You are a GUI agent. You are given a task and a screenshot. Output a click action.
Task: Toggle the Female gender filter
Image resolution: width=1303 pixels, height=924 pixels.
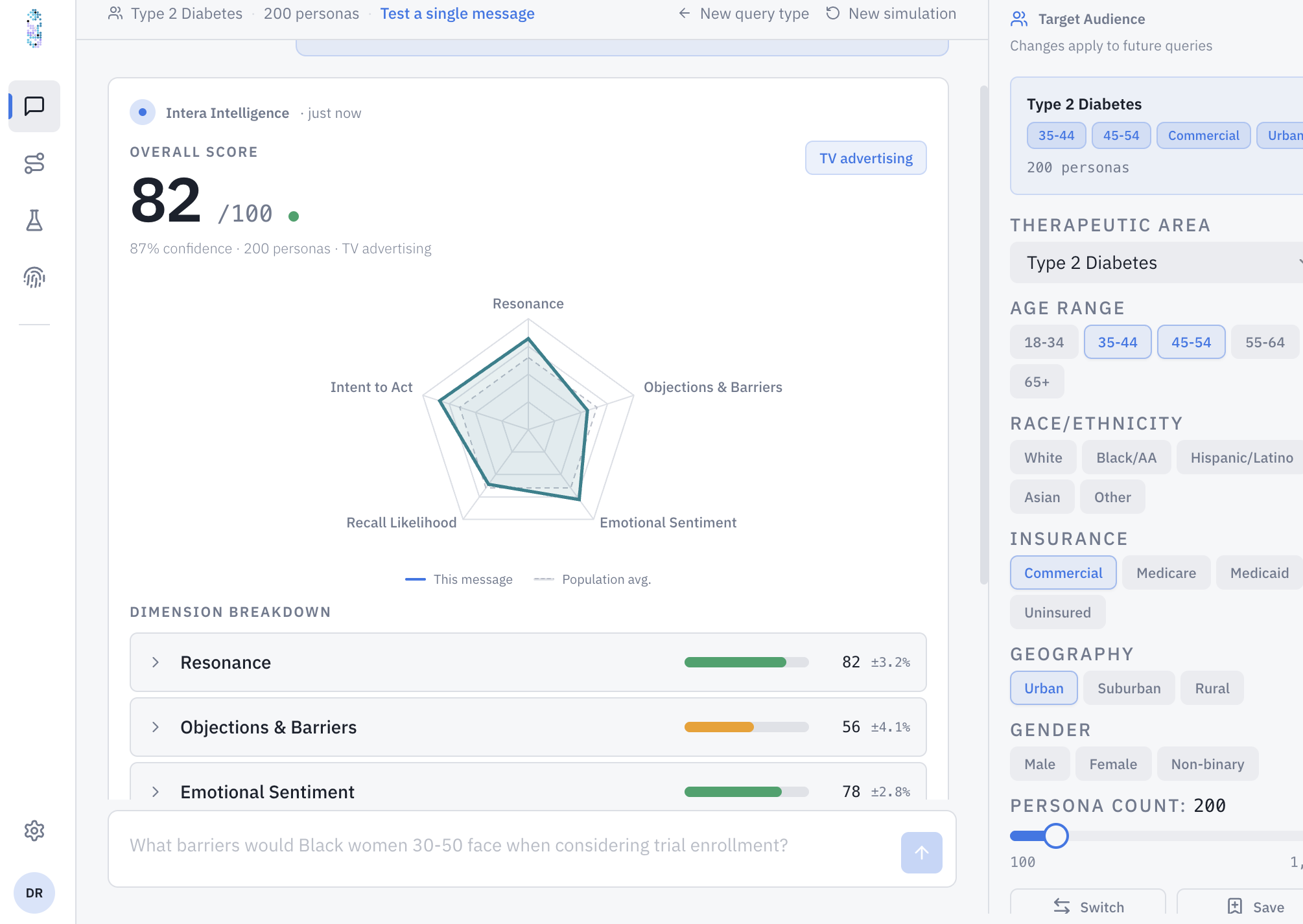click(1113, 763)
